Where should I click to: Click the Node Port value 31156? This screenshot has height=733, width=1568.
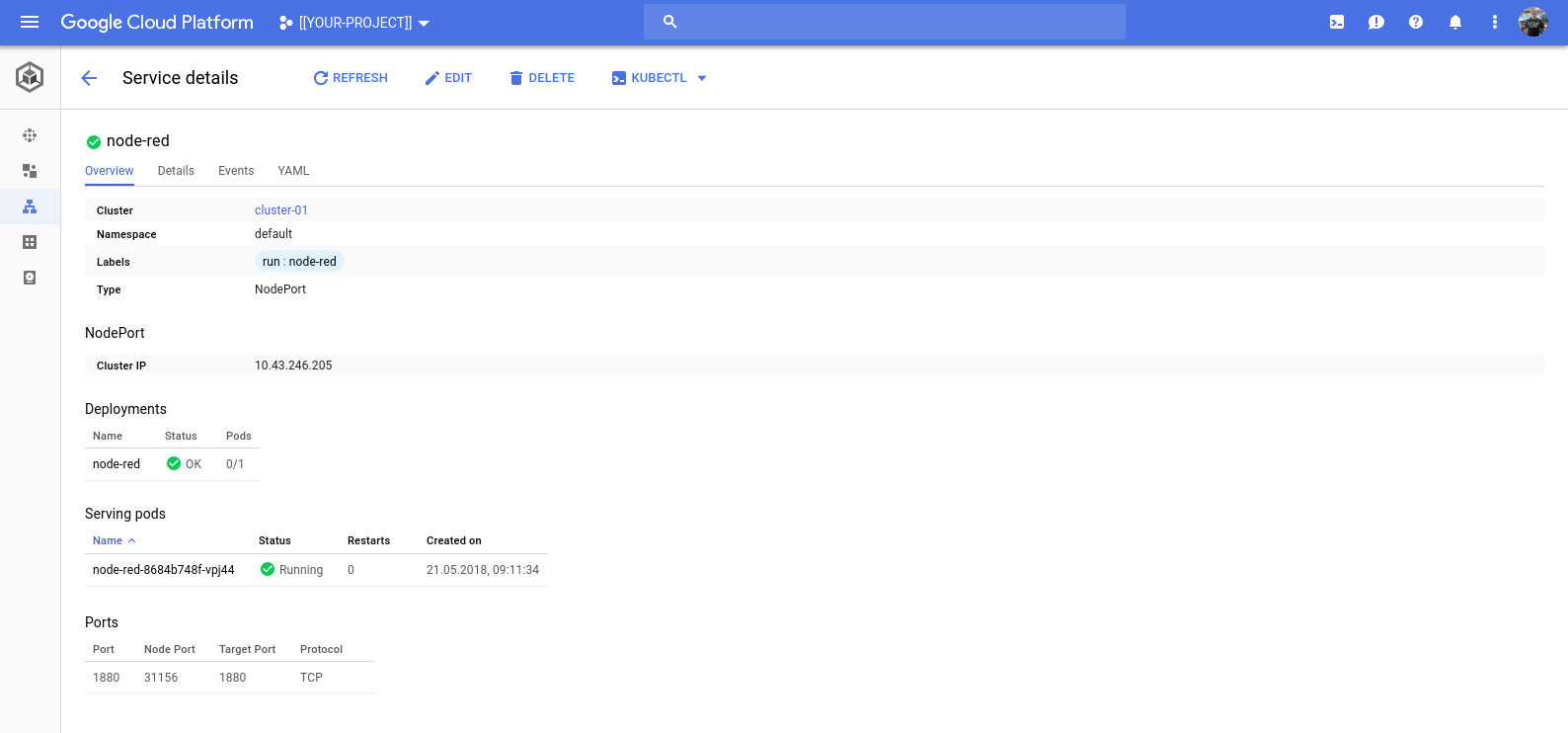point(161,678)
